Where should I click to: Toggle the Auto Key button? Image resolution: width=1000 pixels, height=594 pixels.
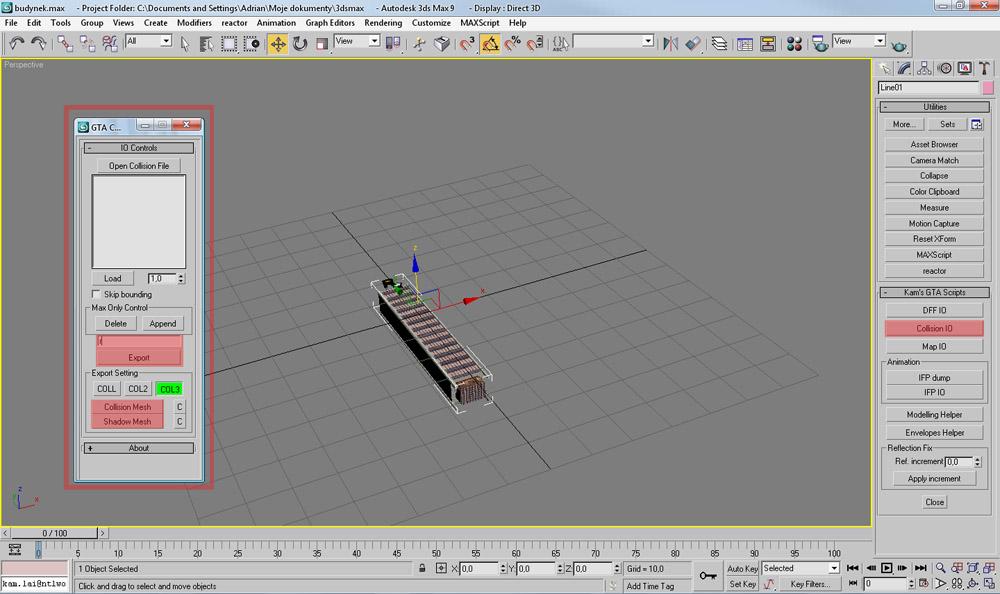(742, 568)
